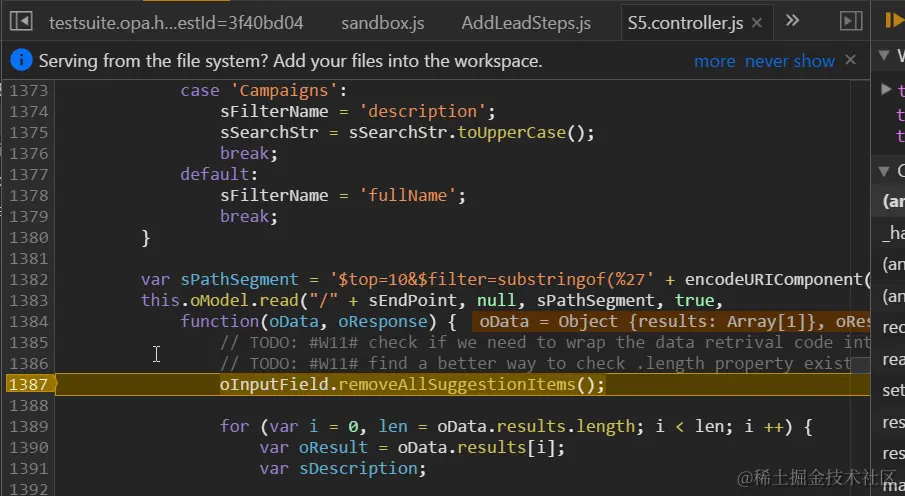Open the 'more' link in the workspace banner
The height and width of the screenshot is (496, 905).
[715, 61]
